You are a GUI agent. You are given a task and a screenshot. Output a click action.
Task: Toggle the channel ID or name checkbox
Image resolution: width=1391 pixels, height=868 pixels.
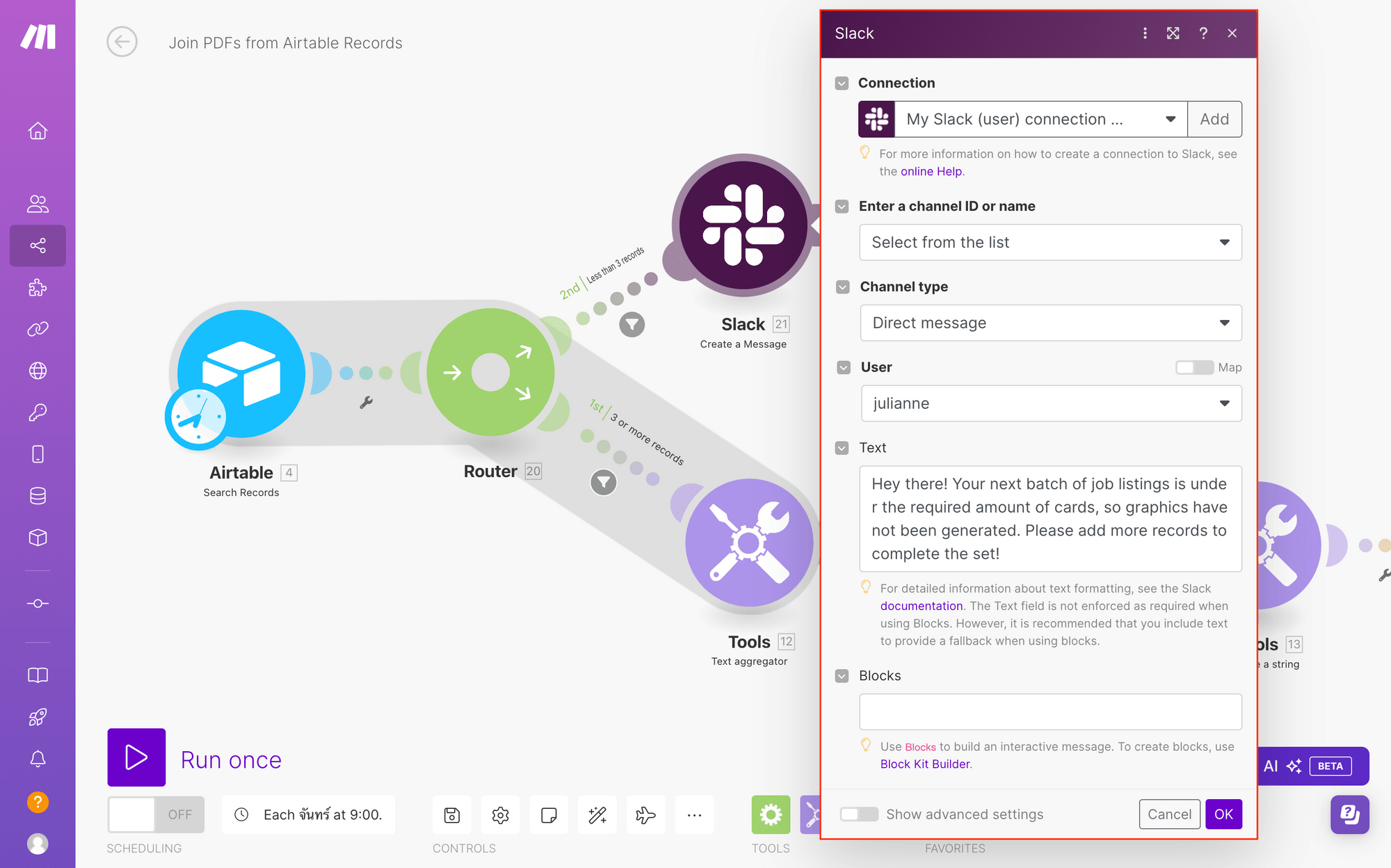(x=842, y=207)
